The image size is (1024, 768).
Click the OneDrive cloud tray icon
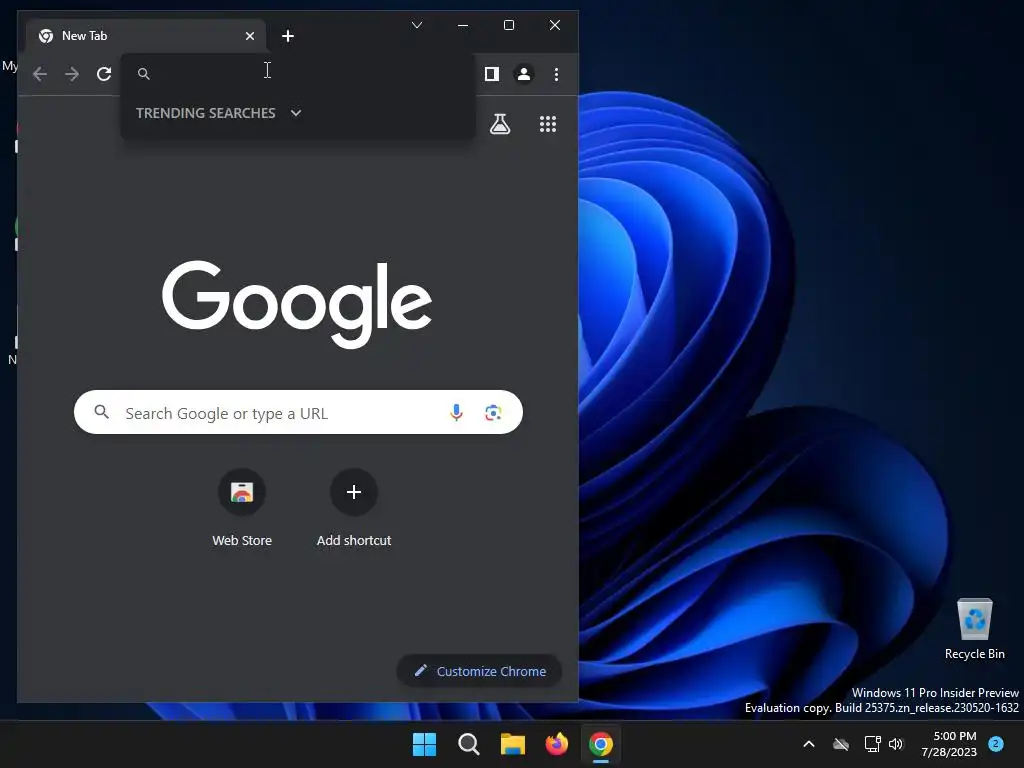tap(841, 744)
